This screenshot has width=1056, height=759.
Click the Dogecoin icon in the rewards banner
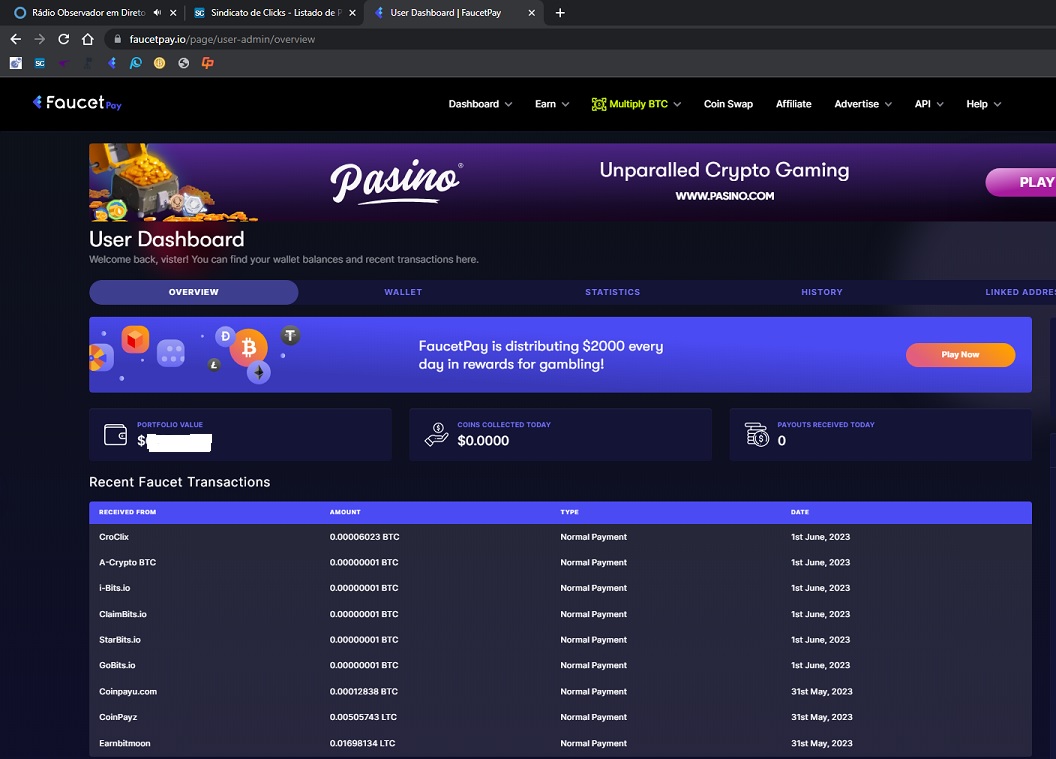225,336
